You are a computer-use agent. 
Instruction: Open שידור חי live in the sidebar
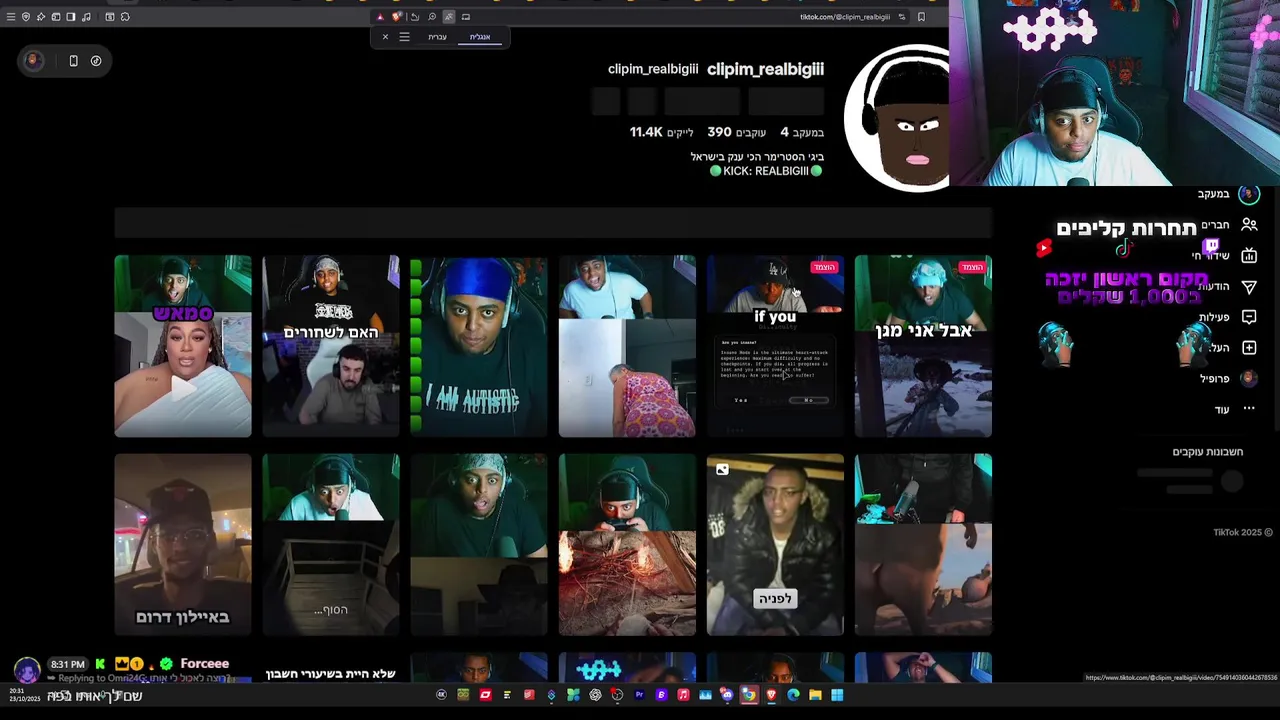(1224, 256)
